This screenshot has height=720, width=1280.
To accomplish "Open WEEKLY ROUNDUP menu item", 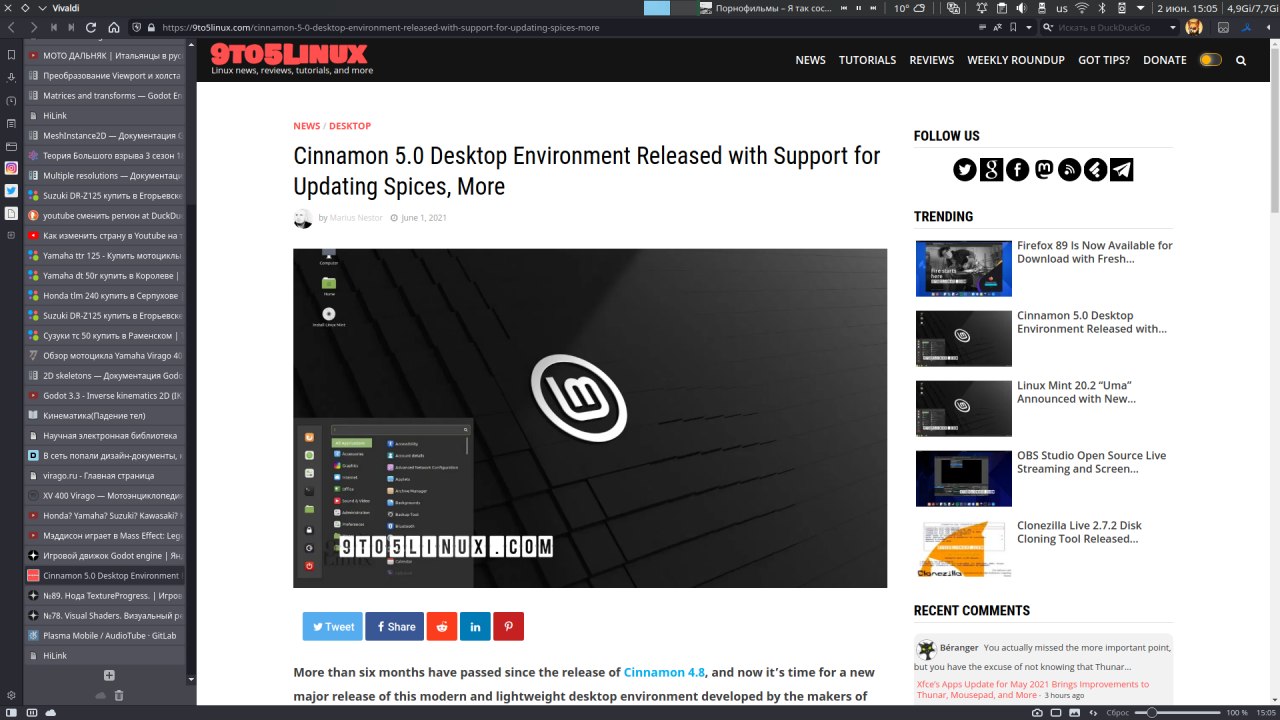I will pyautogui.click(x=1015, y=60).
